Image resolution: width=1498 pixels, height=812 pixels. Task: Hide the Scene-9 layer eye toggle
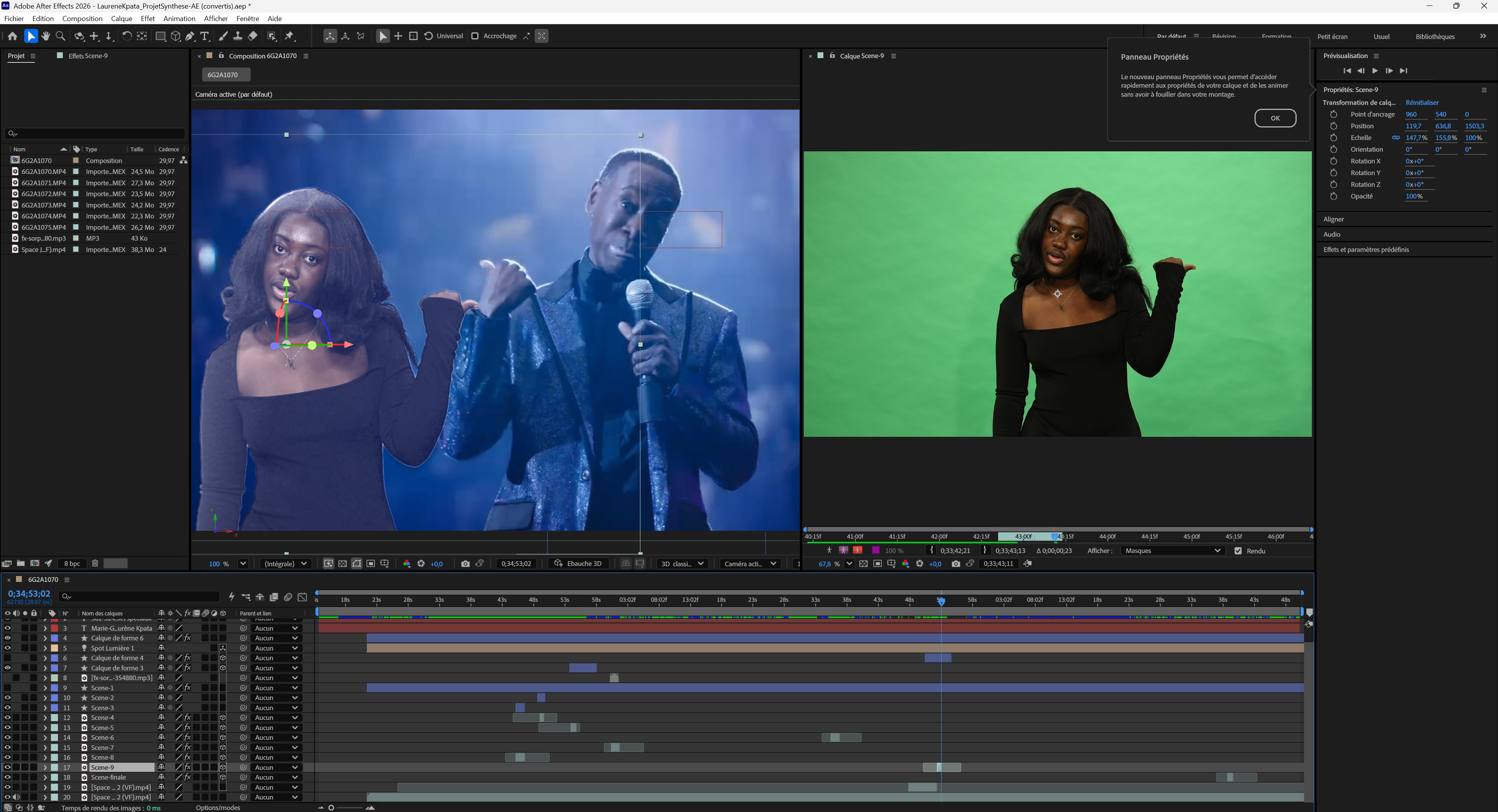click(7, 767)
